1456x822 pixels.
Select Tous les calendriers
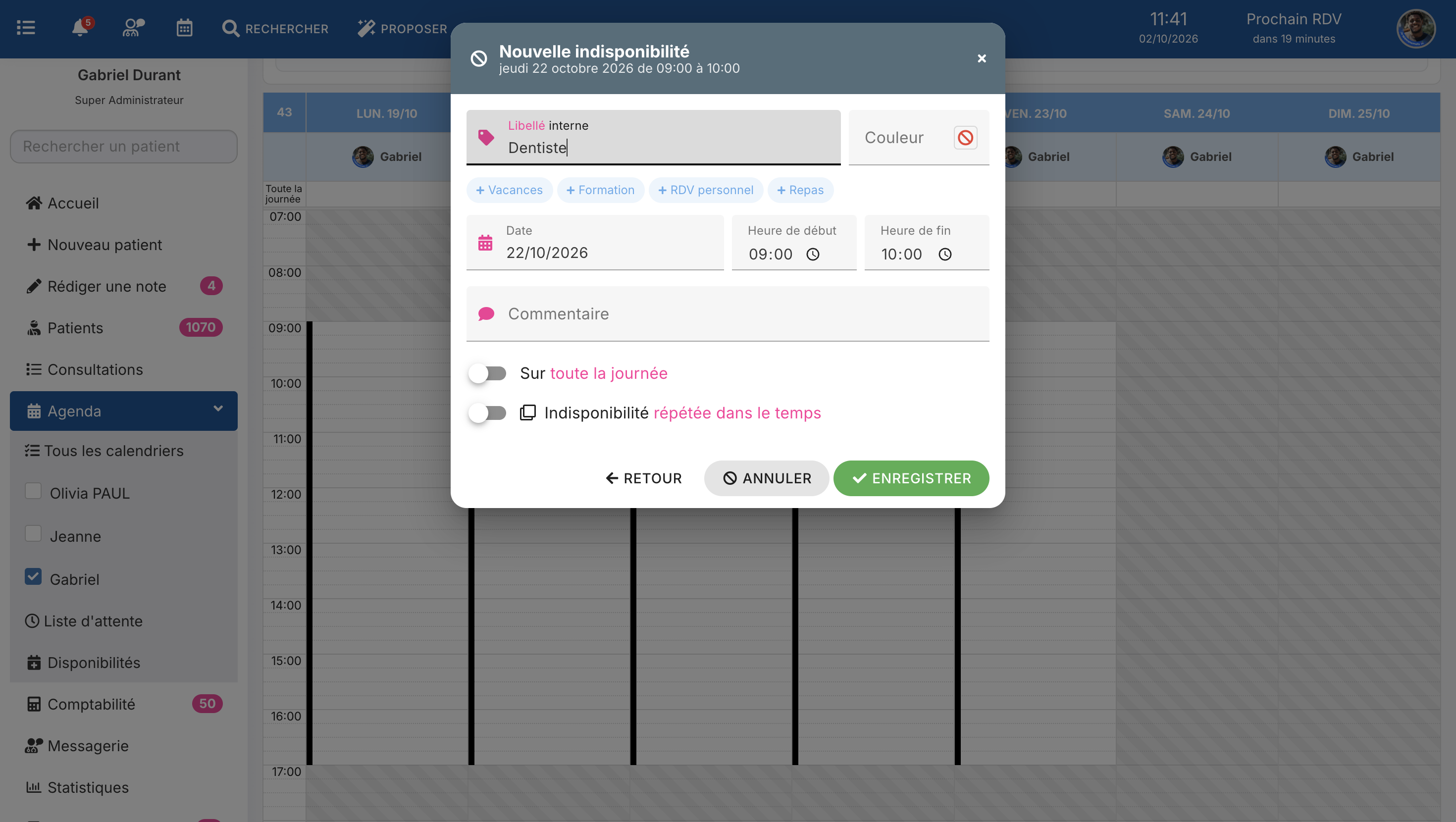pyautogui.click(x=124, y=451)
